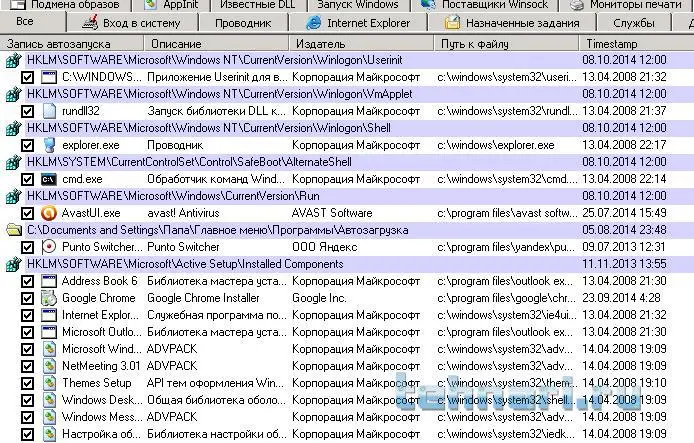The image size is (694, 443).
Task: Select the Автозагрузка folder path row
Action: [347, 230]
